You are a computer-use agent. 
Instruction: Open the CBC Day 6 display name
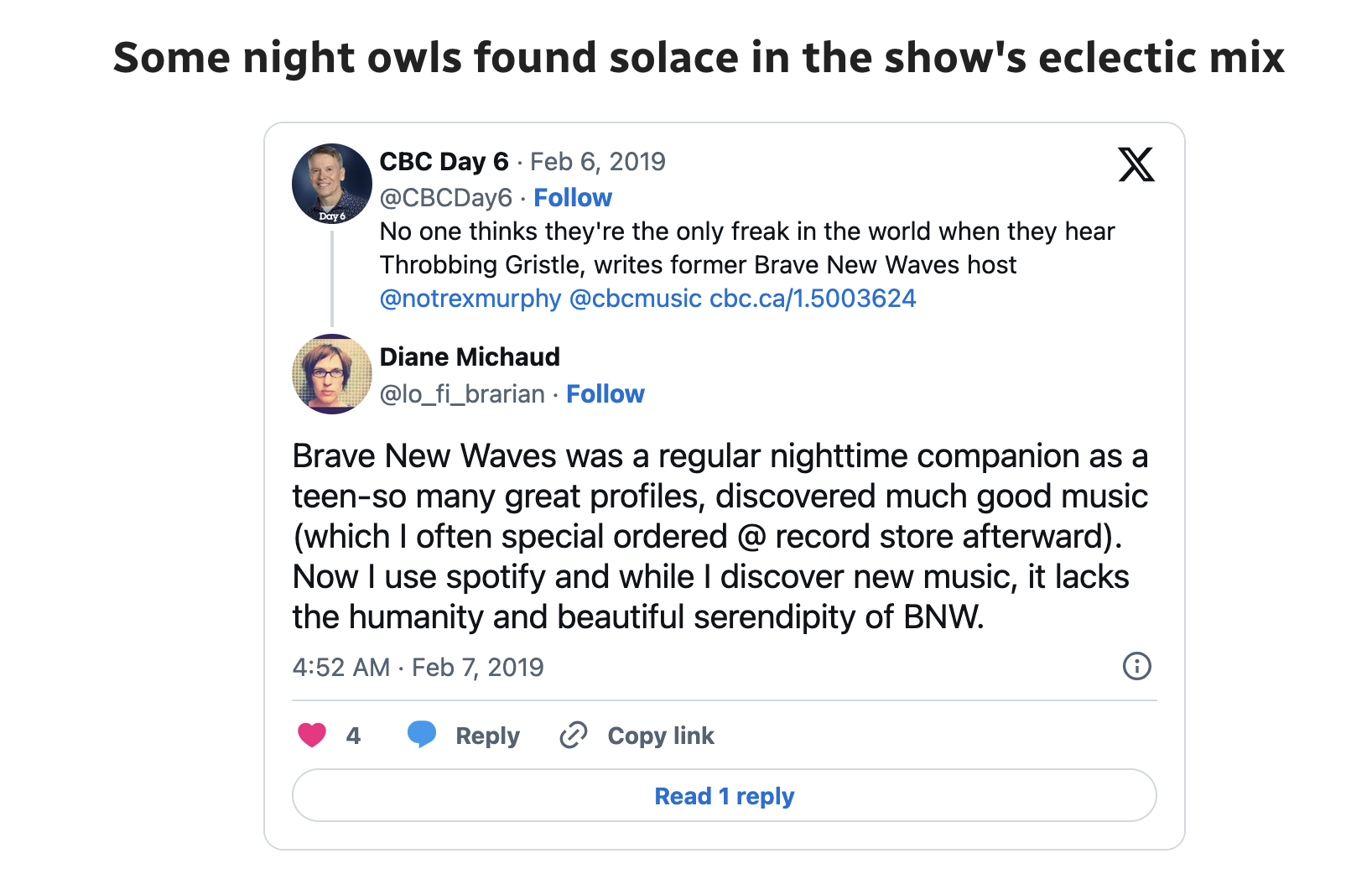coord(444,161)
